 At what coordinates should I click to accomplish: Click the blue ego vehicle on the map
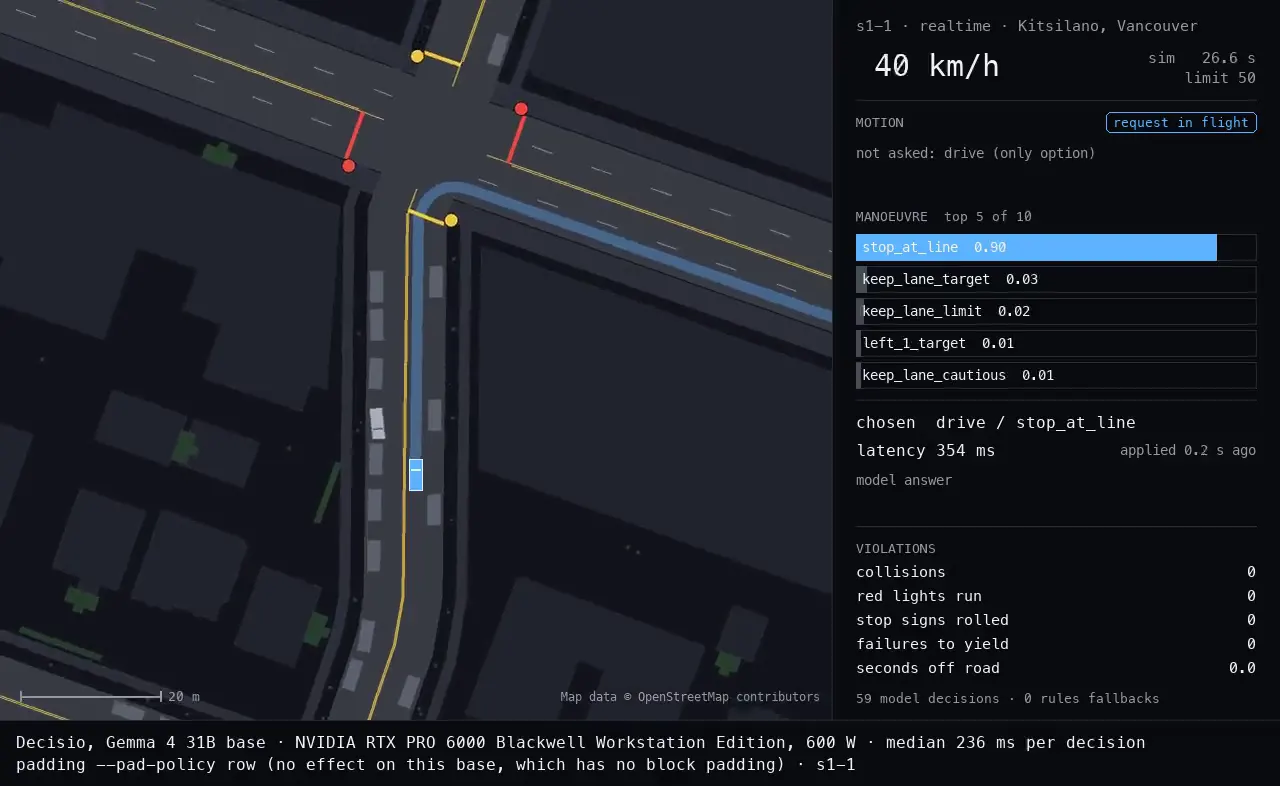[416, 474]
